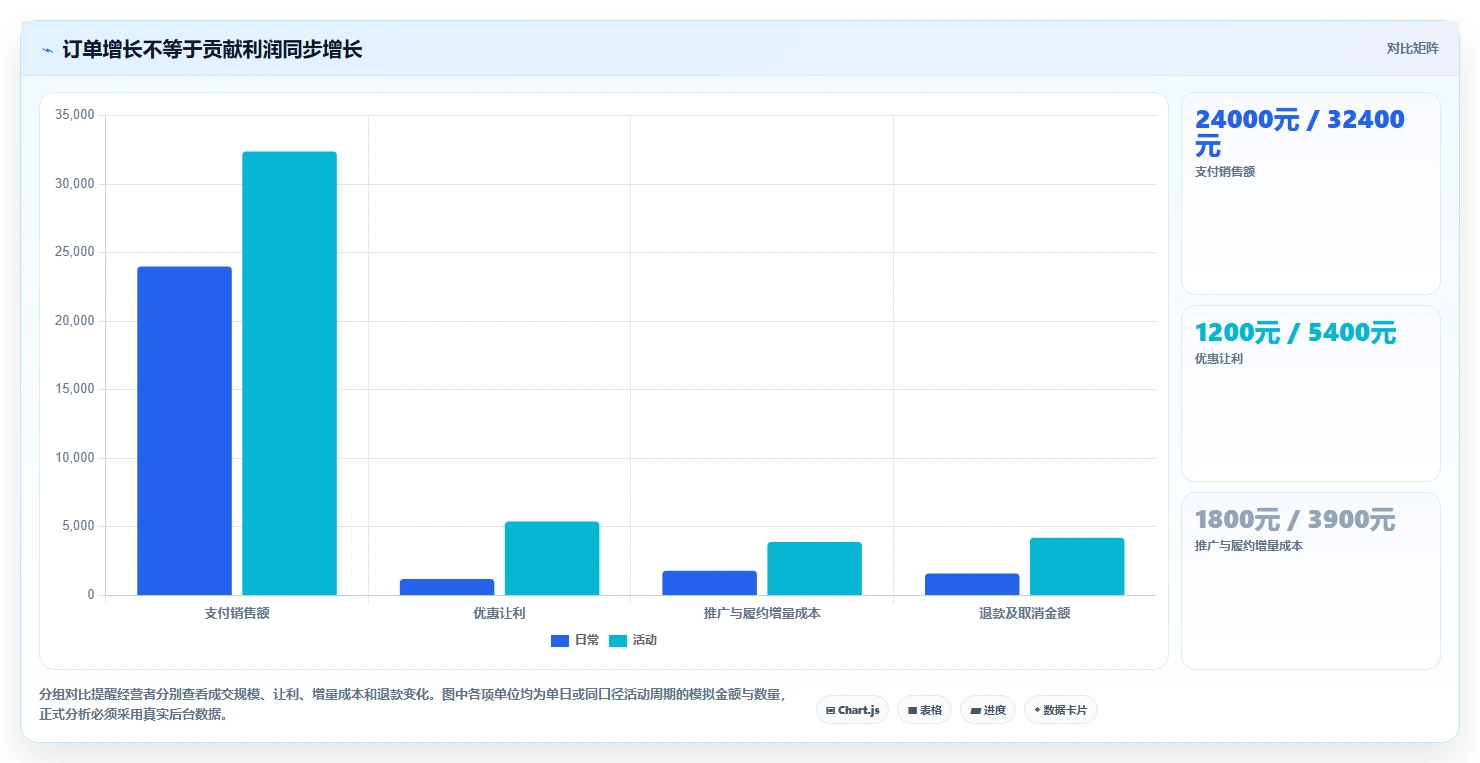The height and width of the screenshot is (763, 1480).
Task: Click the lightning icon beside the panel title
Action: (x=47, y=50)
